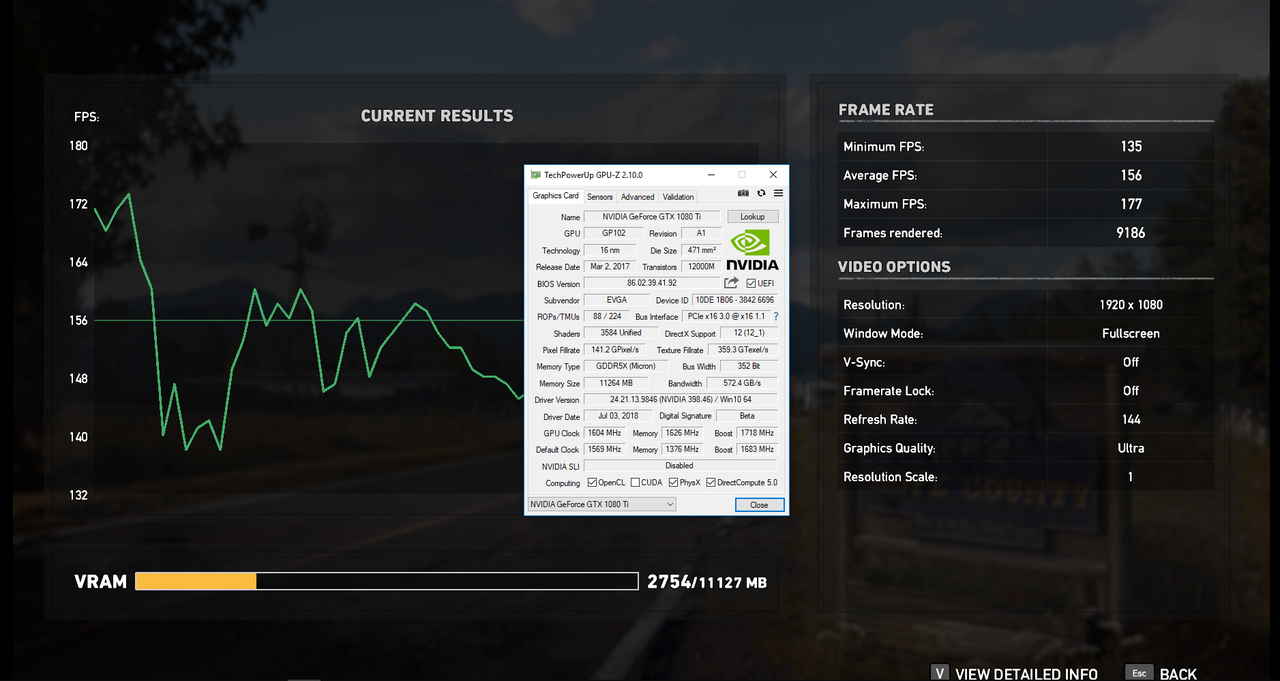This screenshot has width=1280, height=681.
Task: Click the Default Clock value 1569 MHz
Action: [x=605, y=450]
